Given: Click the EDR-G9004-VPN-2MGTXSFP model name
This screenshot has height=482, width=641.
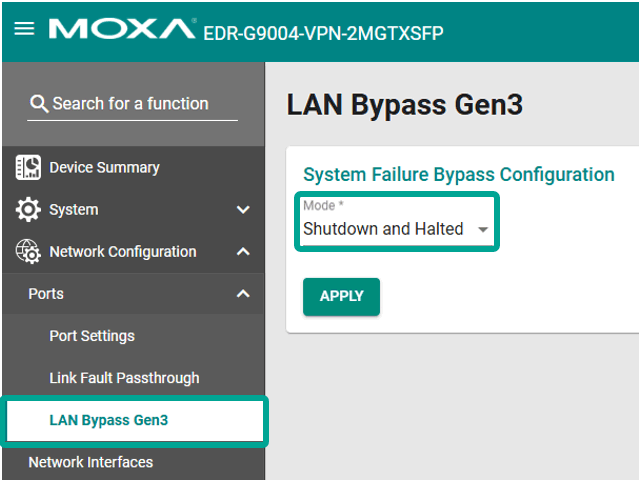Looking at the screenshot, I should [x=323, y=33].
